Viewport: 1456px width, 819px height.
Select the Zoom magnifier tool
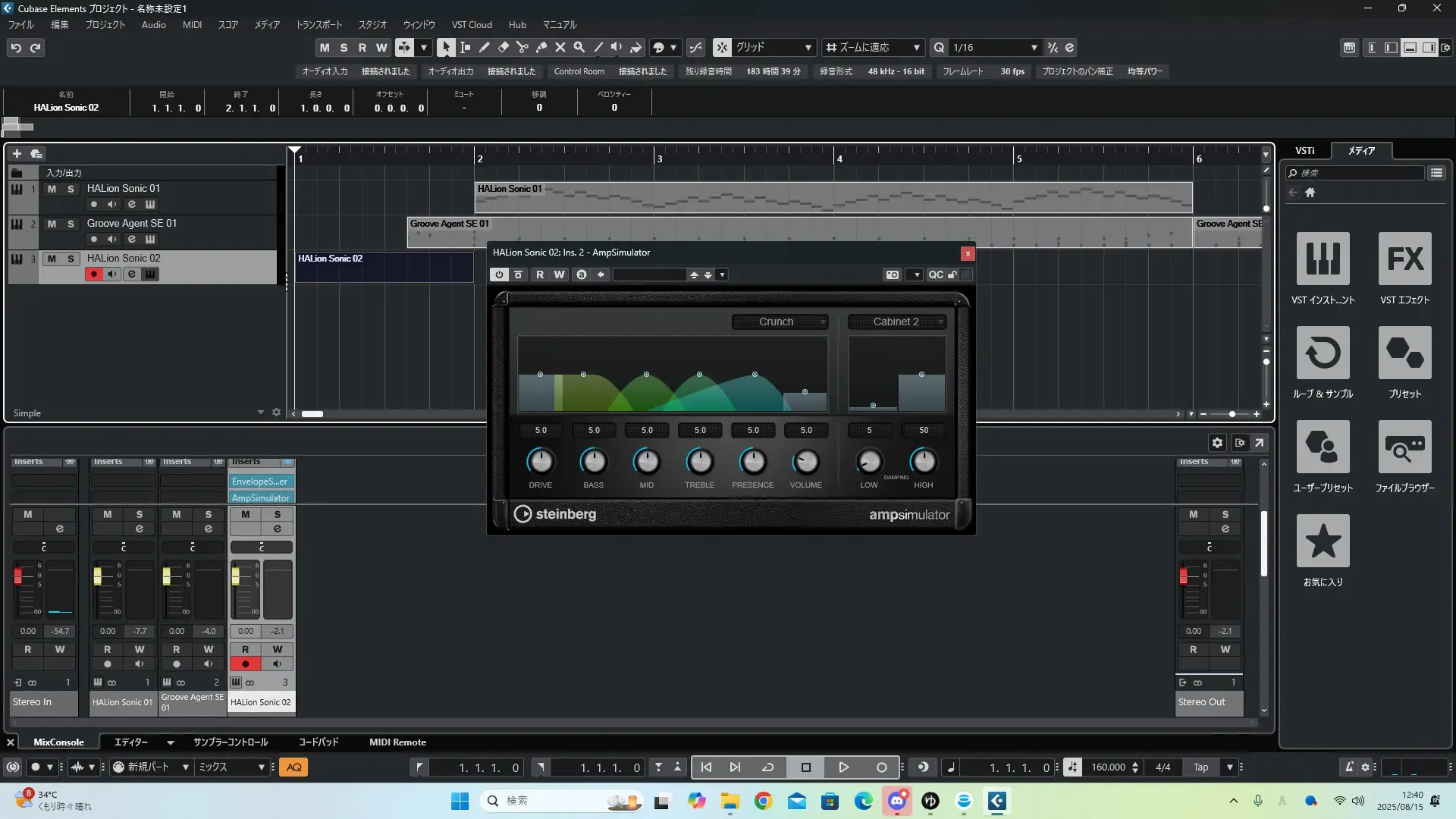[x=579, y=47]
